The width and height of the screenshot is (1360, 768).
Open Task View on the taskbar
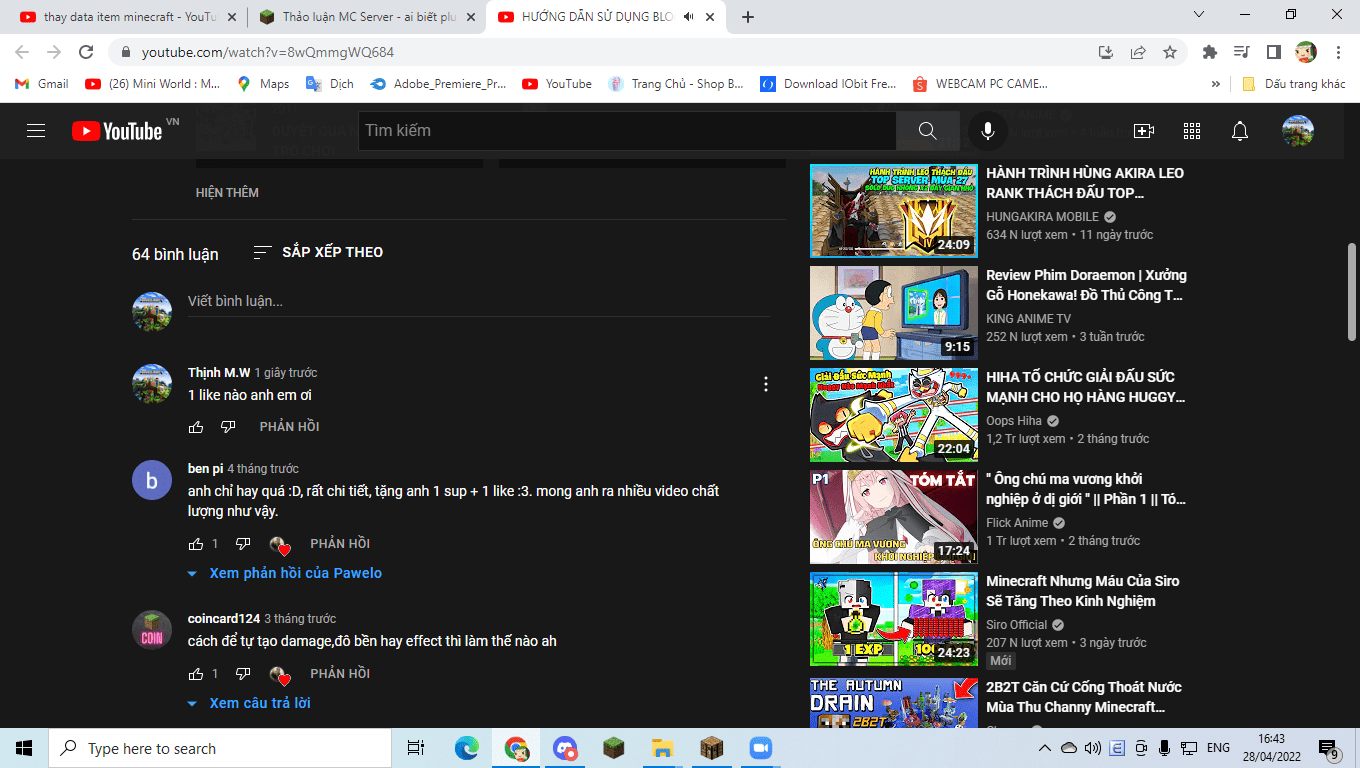click(x=416, y=748)
